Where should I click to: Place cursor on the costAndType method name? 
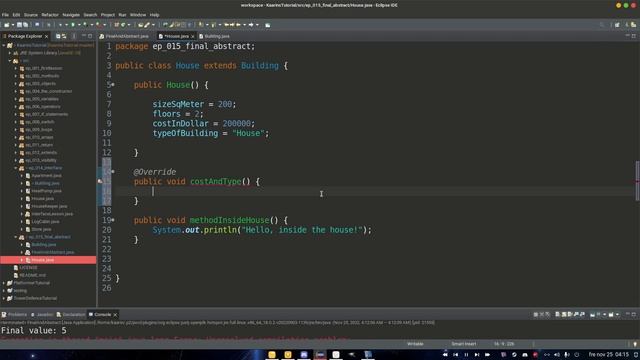point(216,182)
